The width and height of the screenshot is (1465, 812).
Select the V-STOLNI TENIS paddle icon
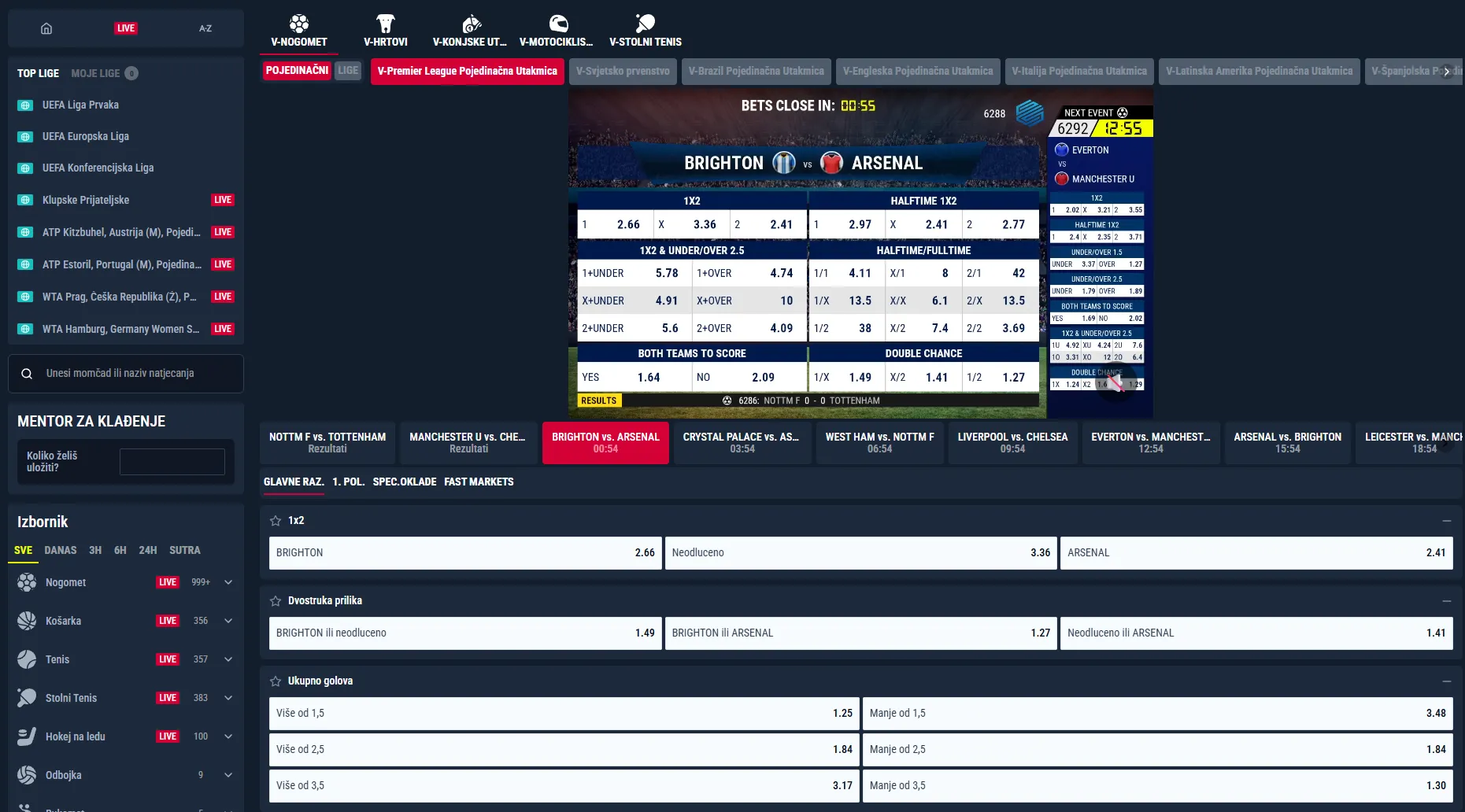(646, 23)
